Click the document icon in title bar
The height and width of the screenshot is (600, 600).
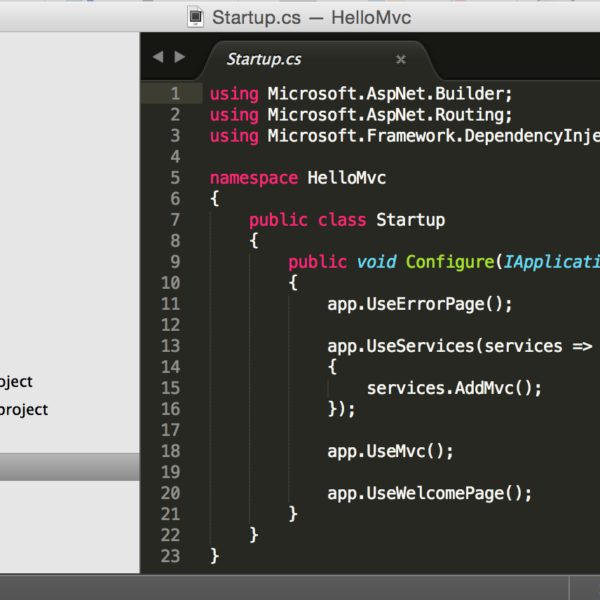click(197, 17)
